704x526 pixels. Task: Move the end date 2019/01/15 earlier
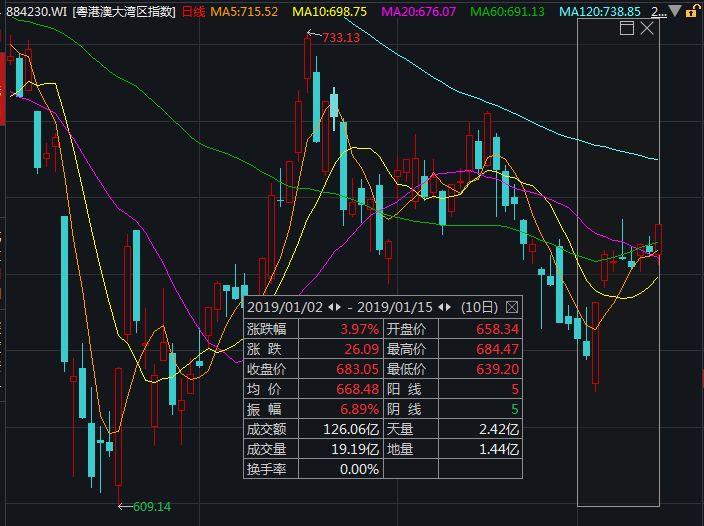pyautogui.click(x=440, y=306)
